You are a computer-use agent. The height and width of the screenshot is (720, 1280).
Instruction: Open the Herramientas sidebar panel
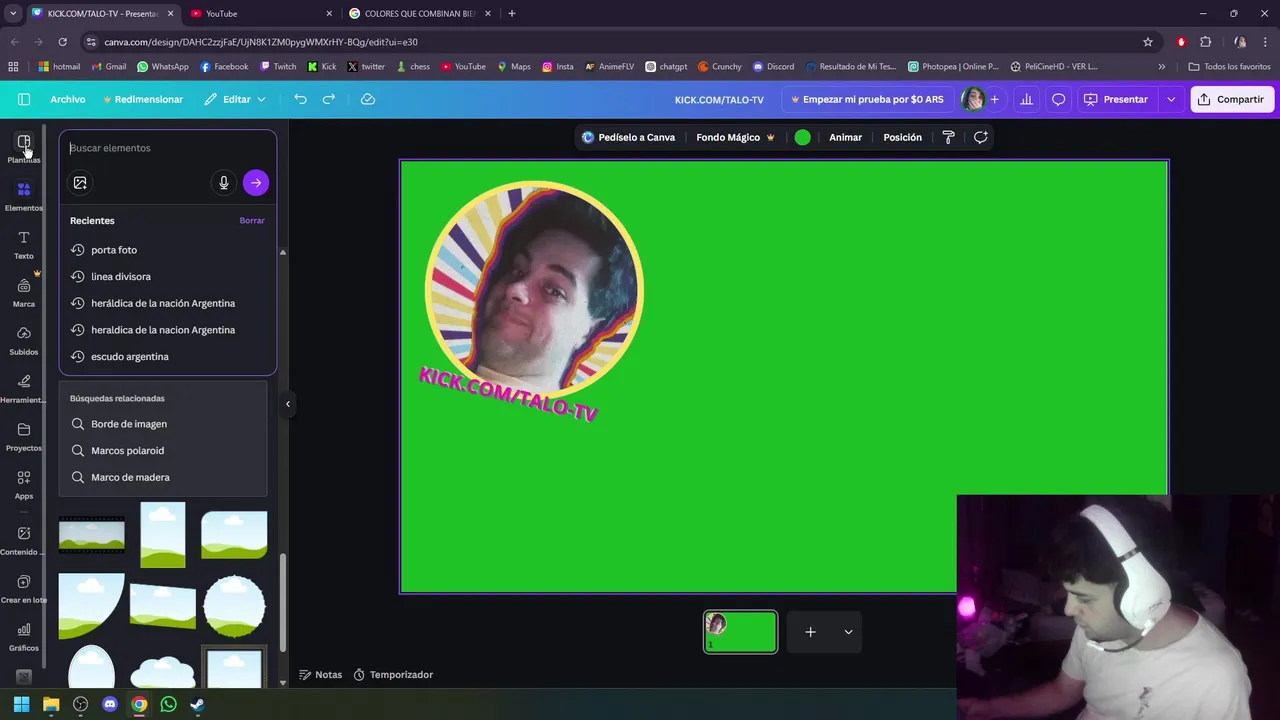(x=24, y=388)
